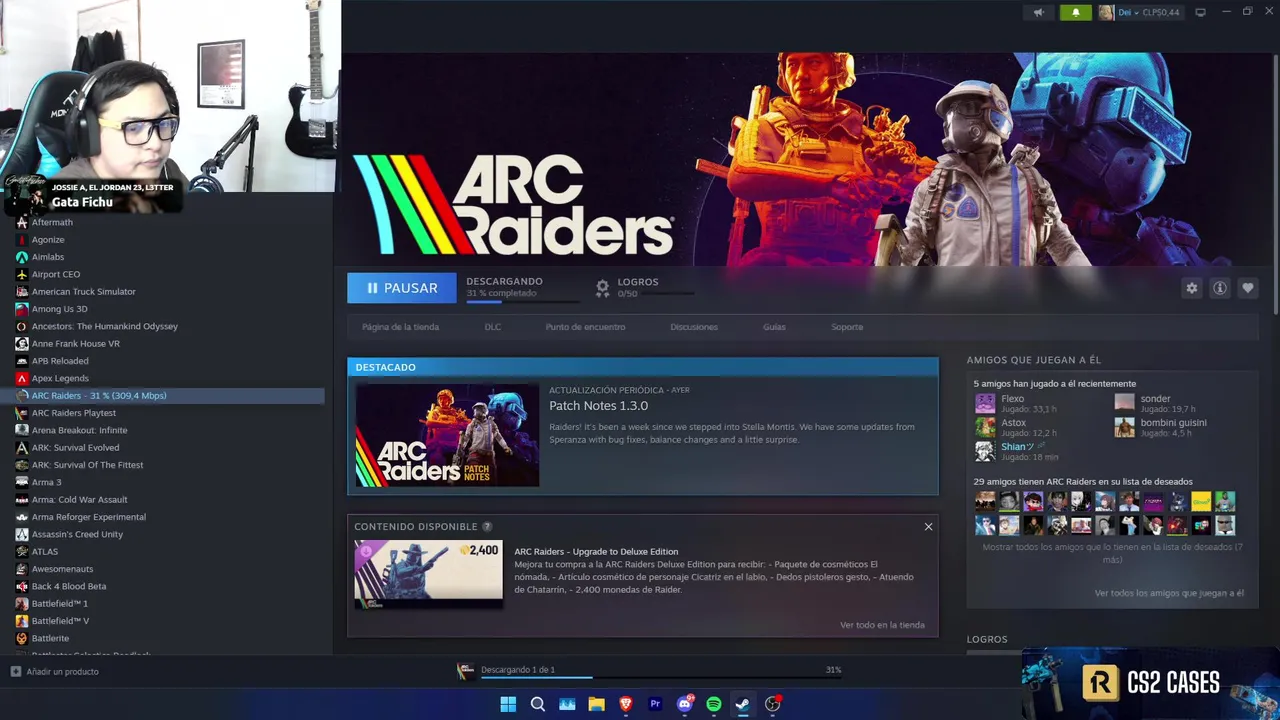Open OBS Studio from taskbar
1280x720 pixels.
(x=772, y=704)
